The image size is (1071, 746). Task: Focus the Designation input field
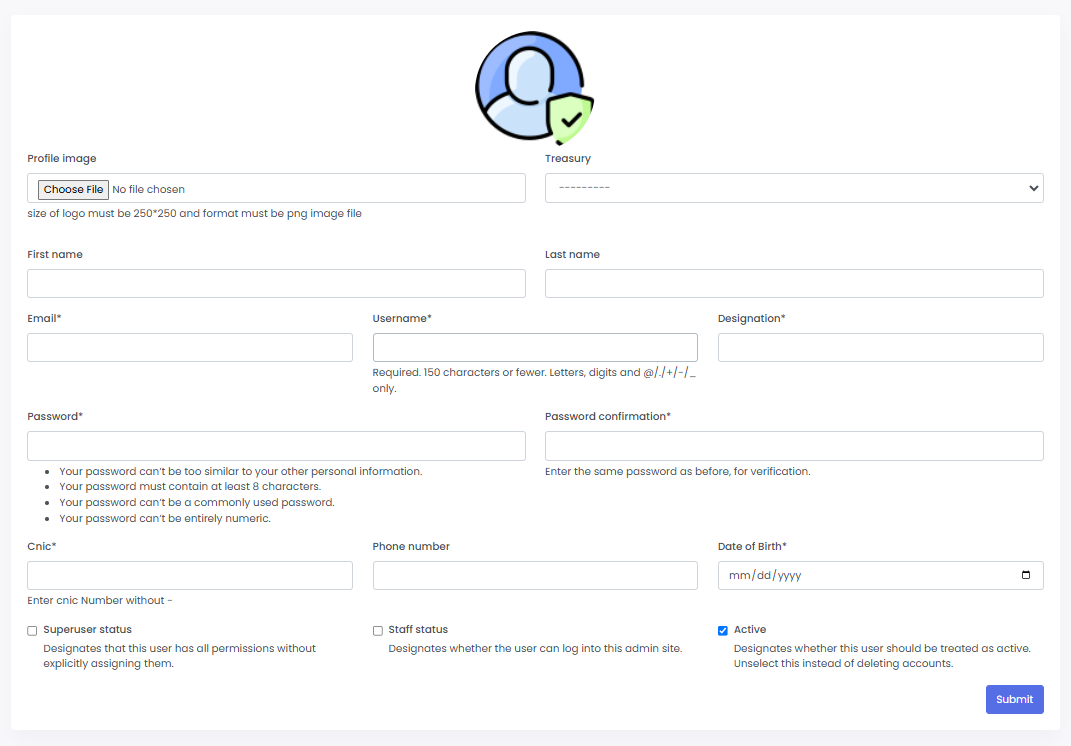880,347
